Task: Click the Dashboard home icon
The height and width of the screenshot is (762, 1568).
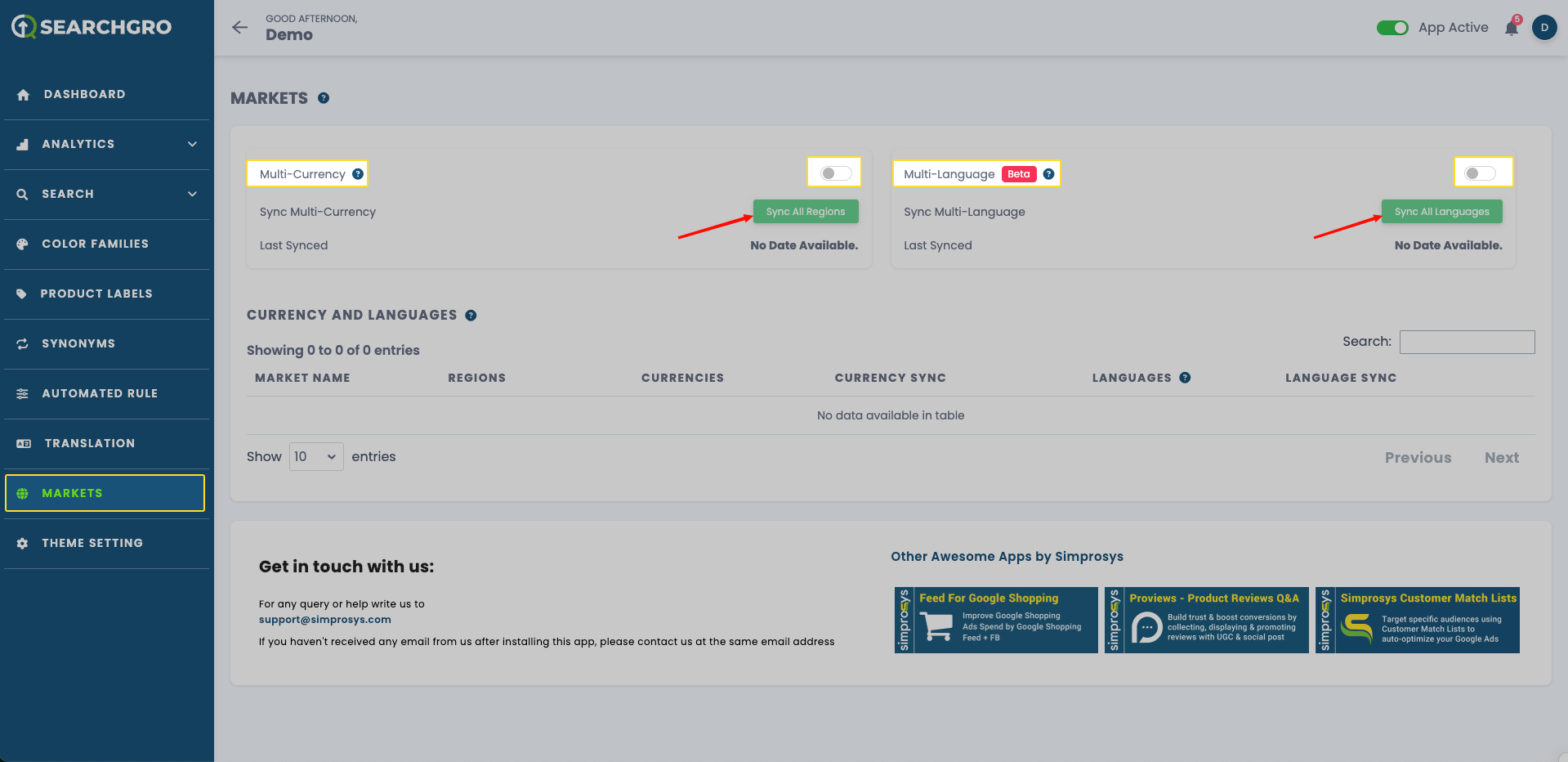Action: [x=23, y=95]
